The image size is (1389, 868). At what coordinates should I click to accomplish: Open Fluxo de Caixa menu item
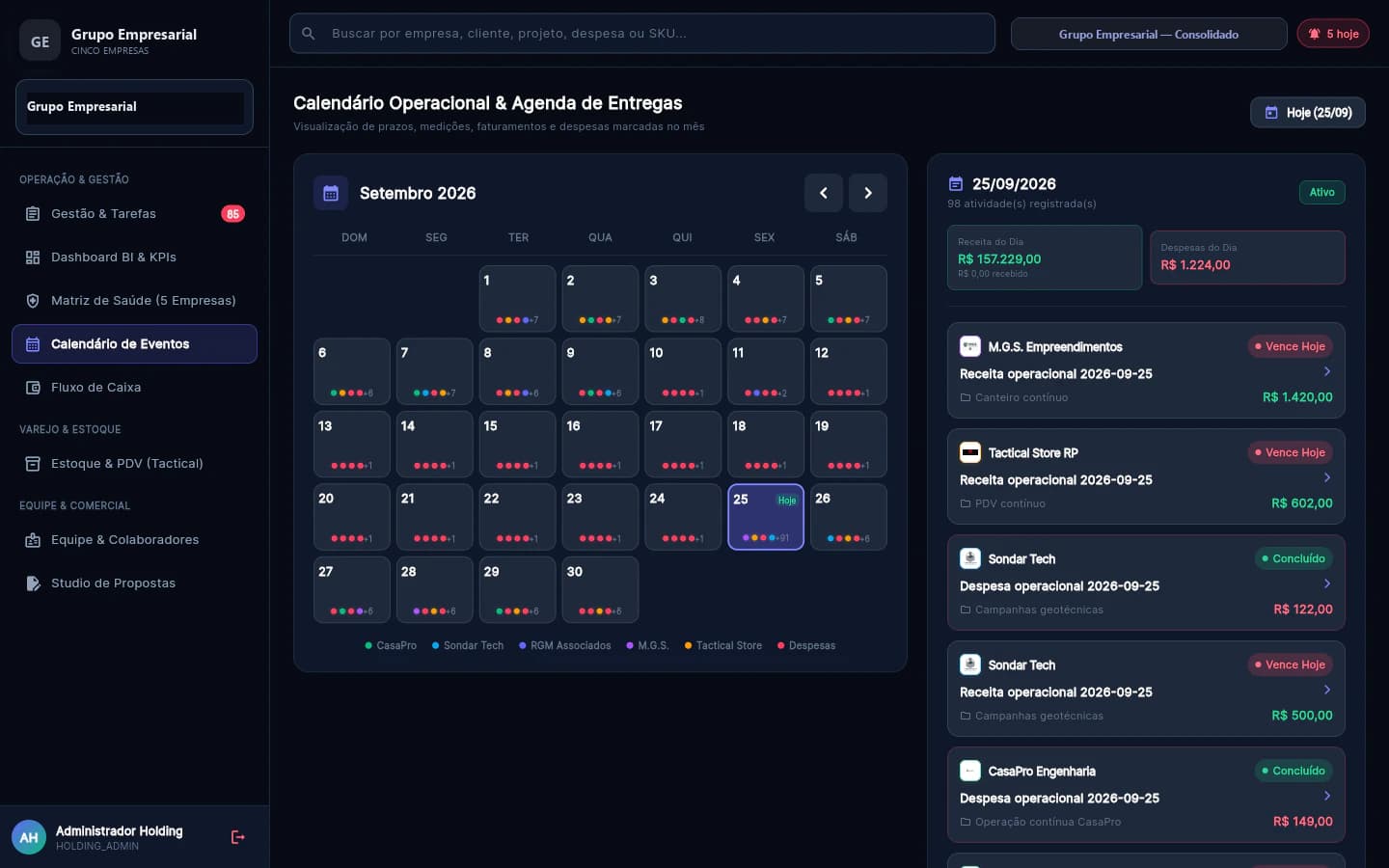[134, 388]
